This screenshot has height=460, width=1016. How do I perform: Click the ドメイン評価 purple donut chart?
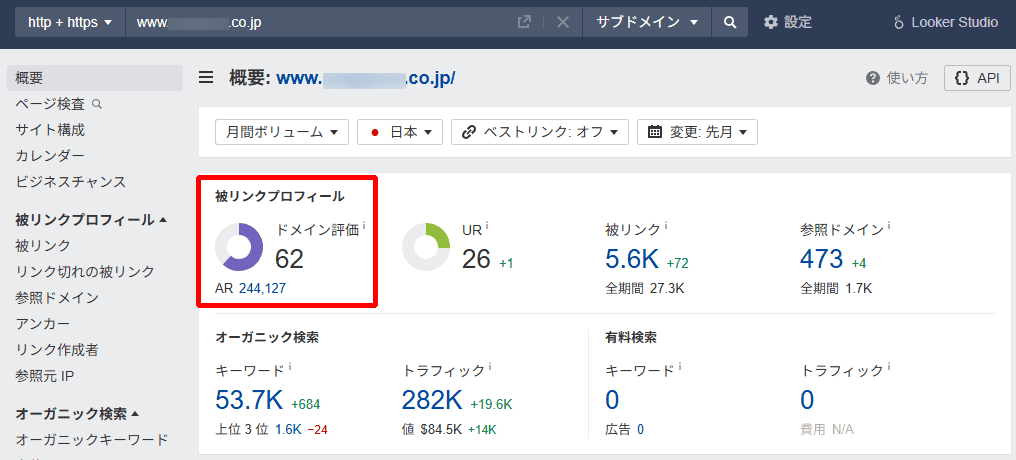tap(239, 247)
